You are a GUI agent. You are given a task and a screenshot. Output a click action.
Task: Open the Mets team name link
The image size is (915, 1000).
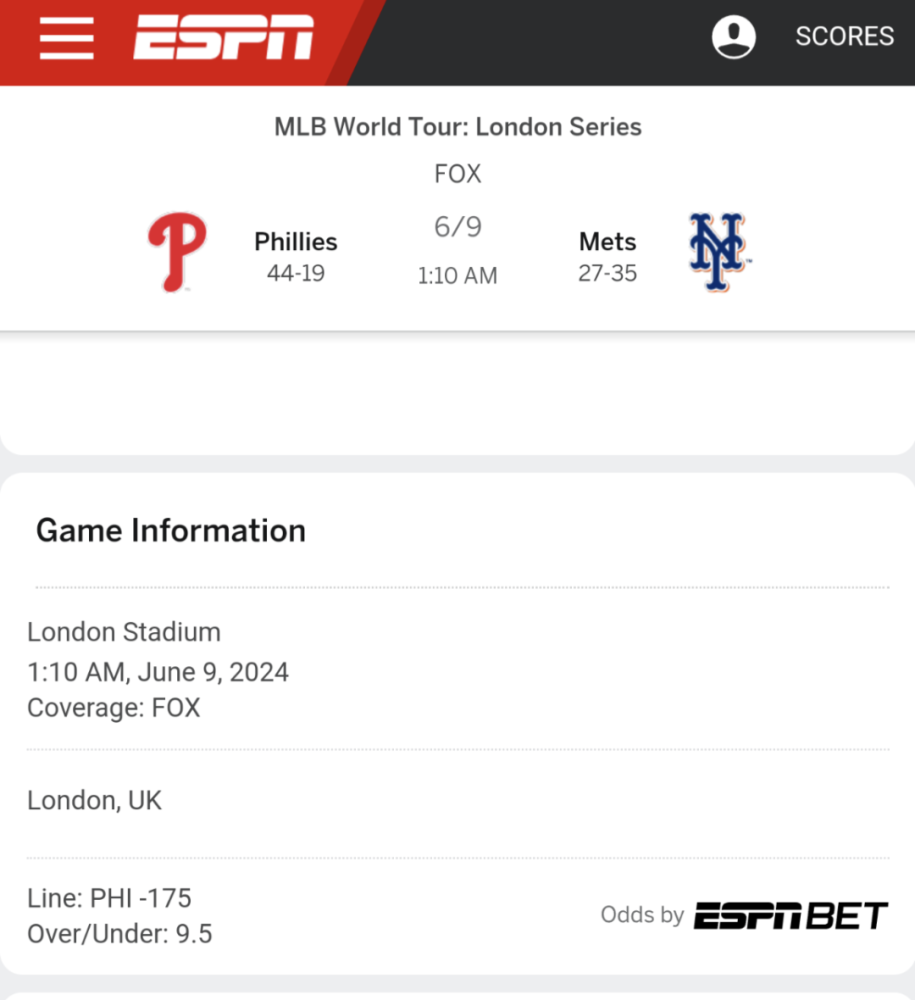607,242
